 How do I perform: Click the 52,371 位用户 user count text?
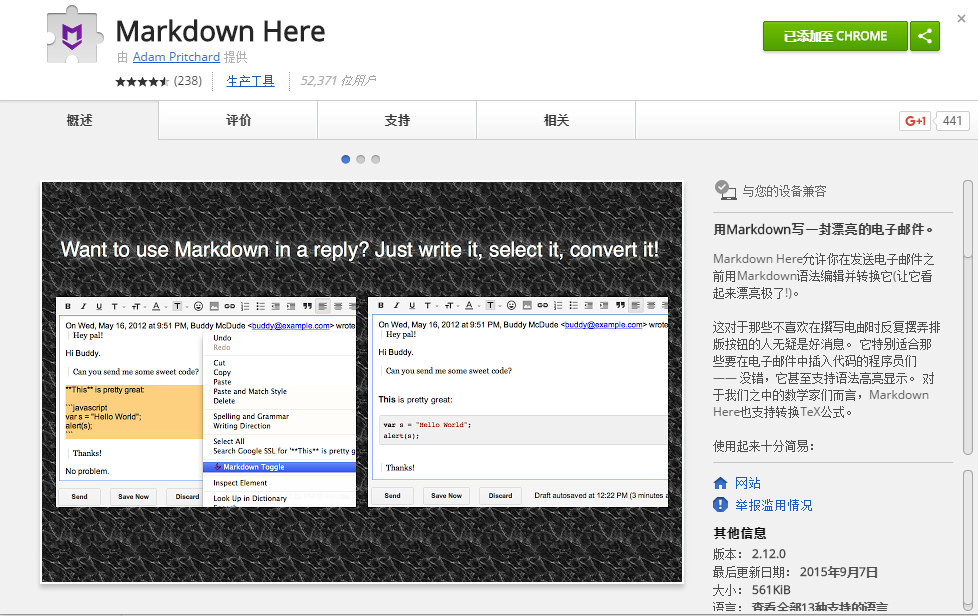click(x=338, y=81)
